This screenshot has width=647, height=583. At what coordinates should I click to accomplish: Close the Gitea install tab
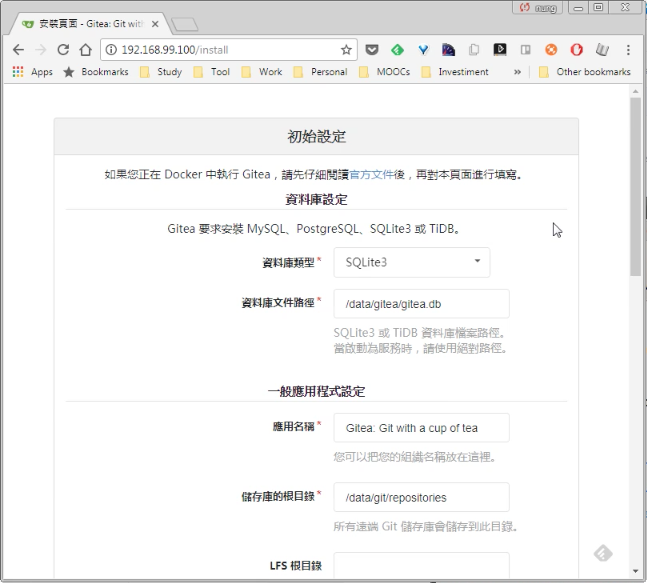tap(155, 24)
